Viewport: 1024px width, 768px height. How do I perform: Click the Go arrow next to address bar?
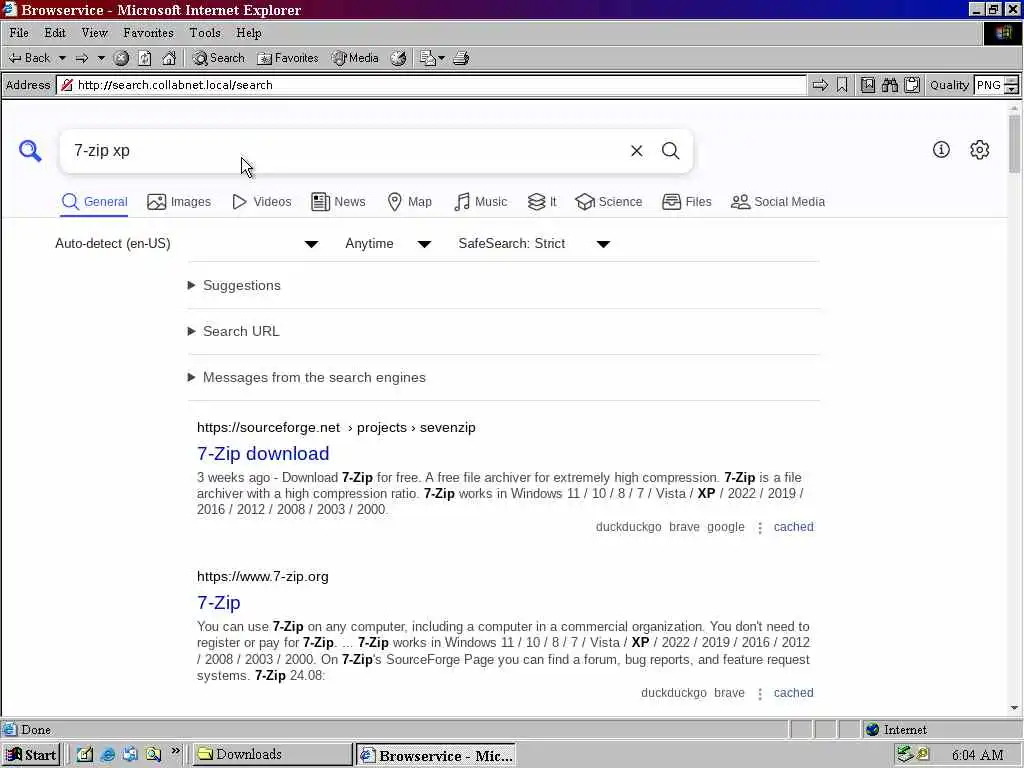[820, 85]
